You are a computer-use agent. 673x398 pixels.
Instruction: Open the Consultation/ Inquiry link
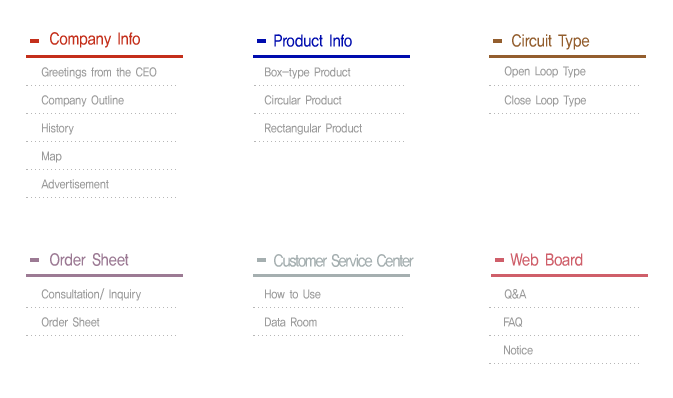[x=91, y=294]
